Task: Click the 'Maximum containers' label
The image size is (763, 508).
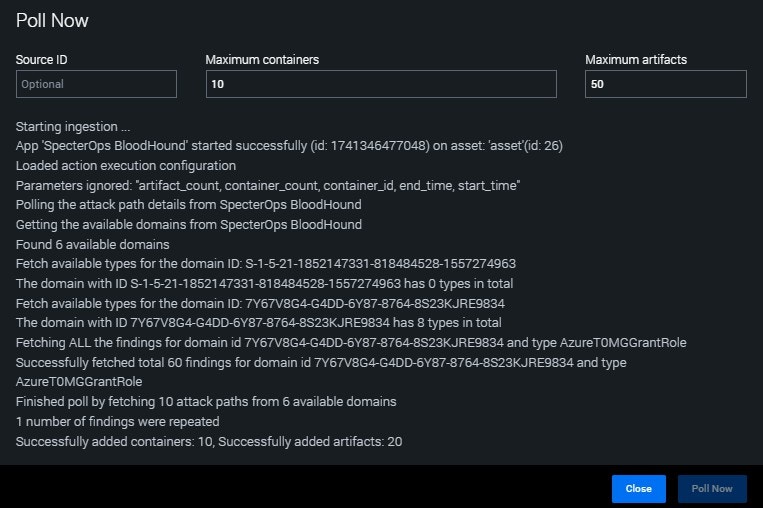Action: (x=262, y=60)
